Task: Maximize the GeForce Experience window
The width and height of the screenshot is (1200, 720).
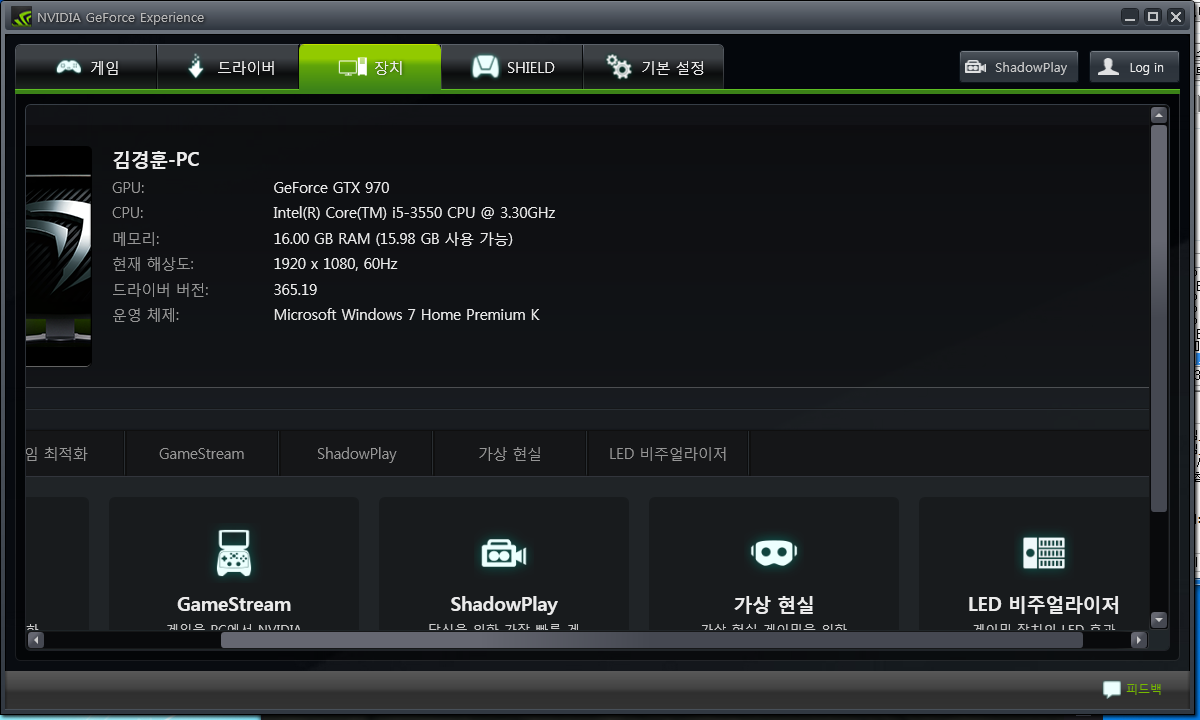Action: [x=1153, y=16]
